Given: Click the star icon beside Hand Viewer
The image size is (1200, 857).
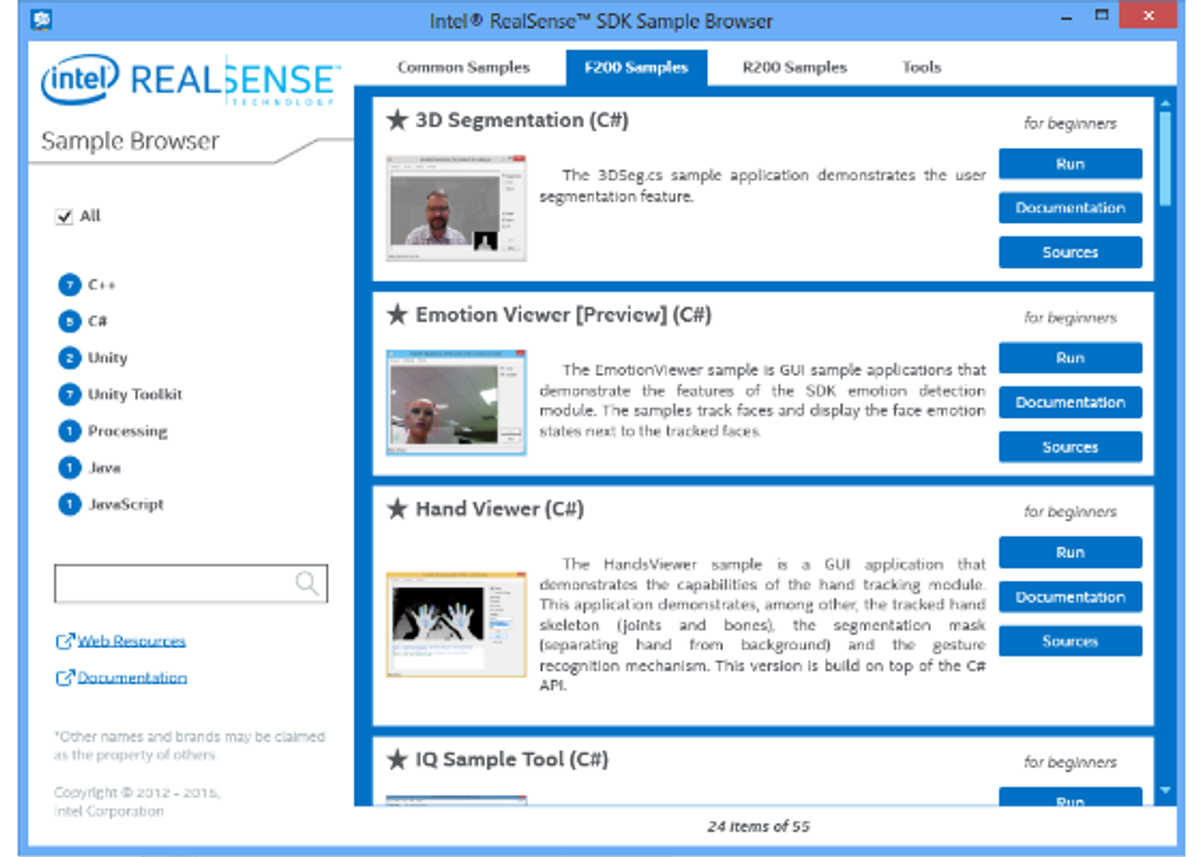Looking at the screenshot, I should pyautogui.click(x=394, y=508).
